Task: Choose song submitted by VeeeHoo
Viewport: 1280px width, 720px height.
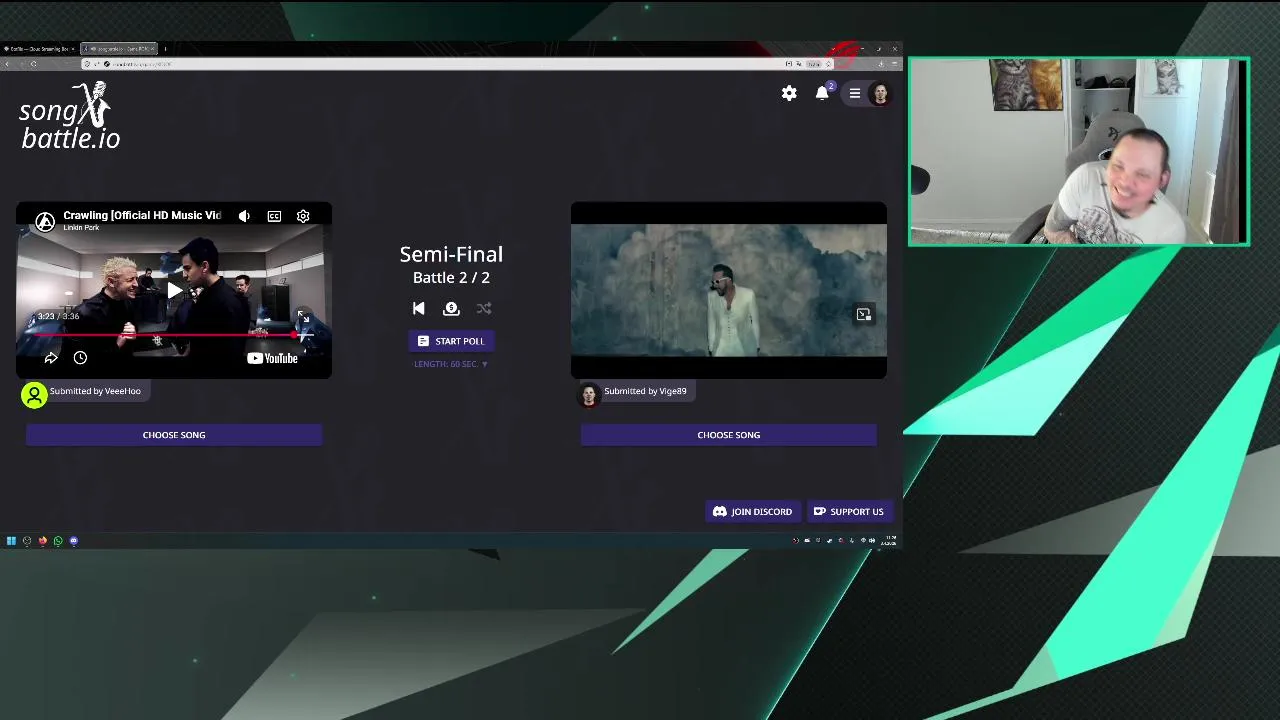Action: coord(174,435)
